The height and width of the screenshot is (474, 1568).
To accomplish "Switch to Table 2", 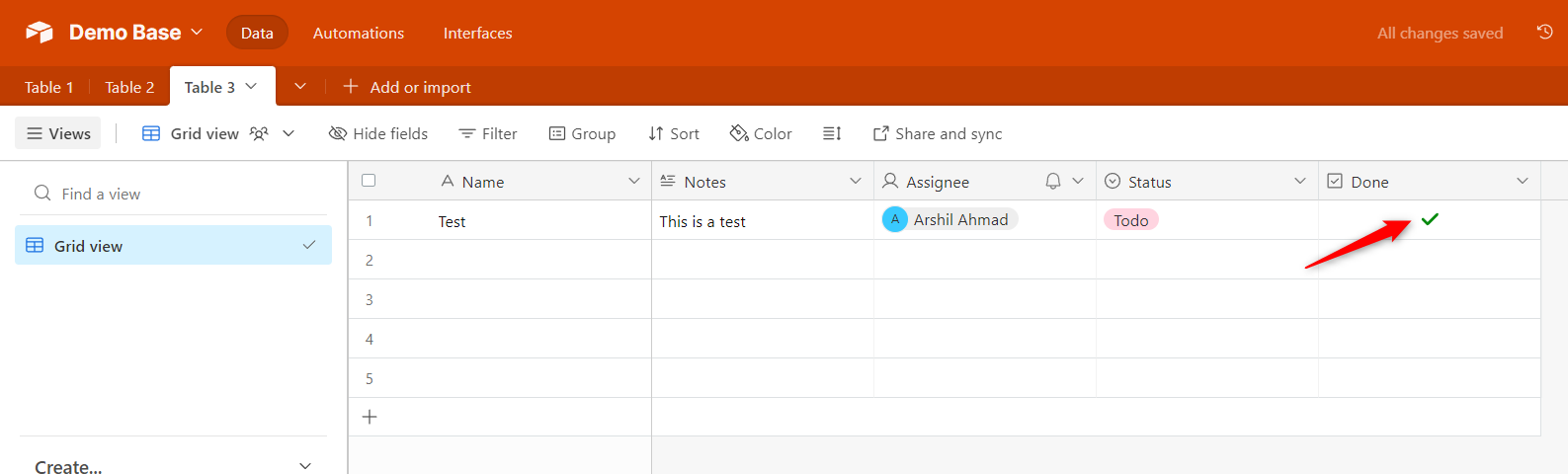I will pyautogui.click(x=129, y=87).
